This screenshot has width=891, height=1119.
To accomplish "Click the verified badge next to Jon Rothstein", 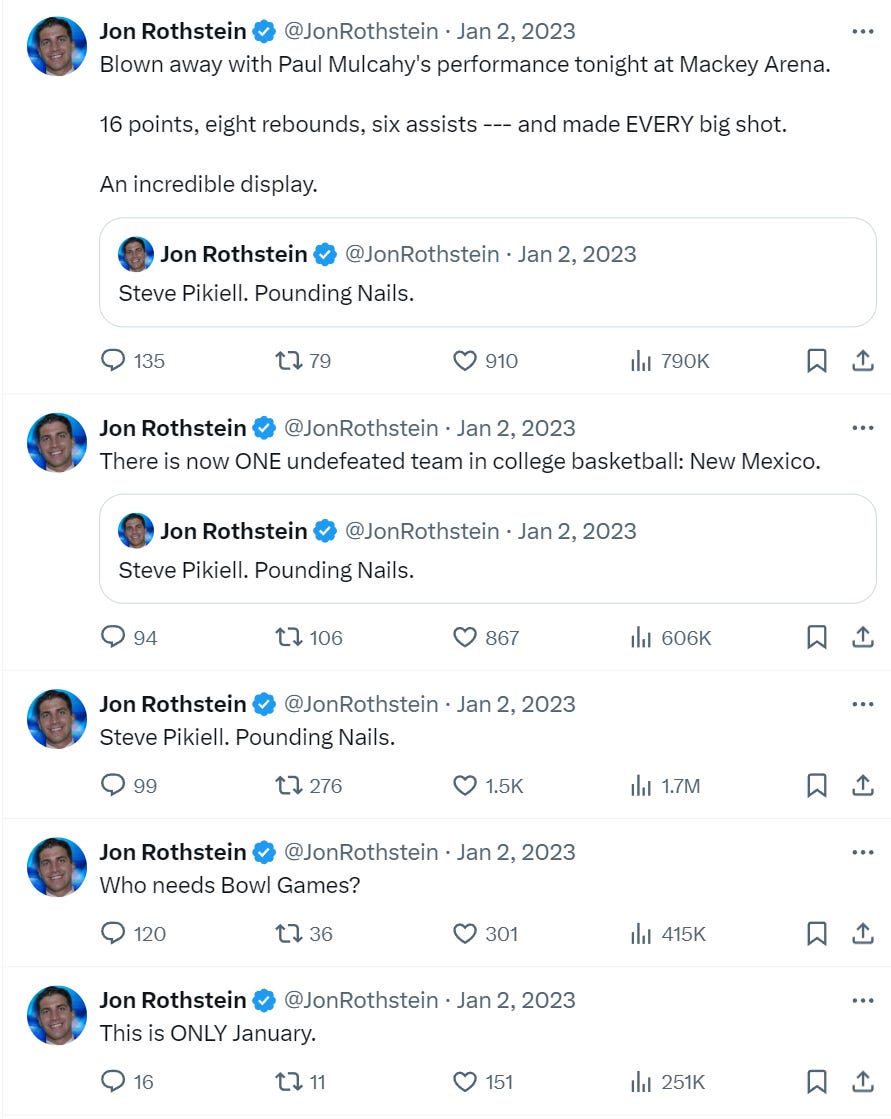I will (262, 31).
